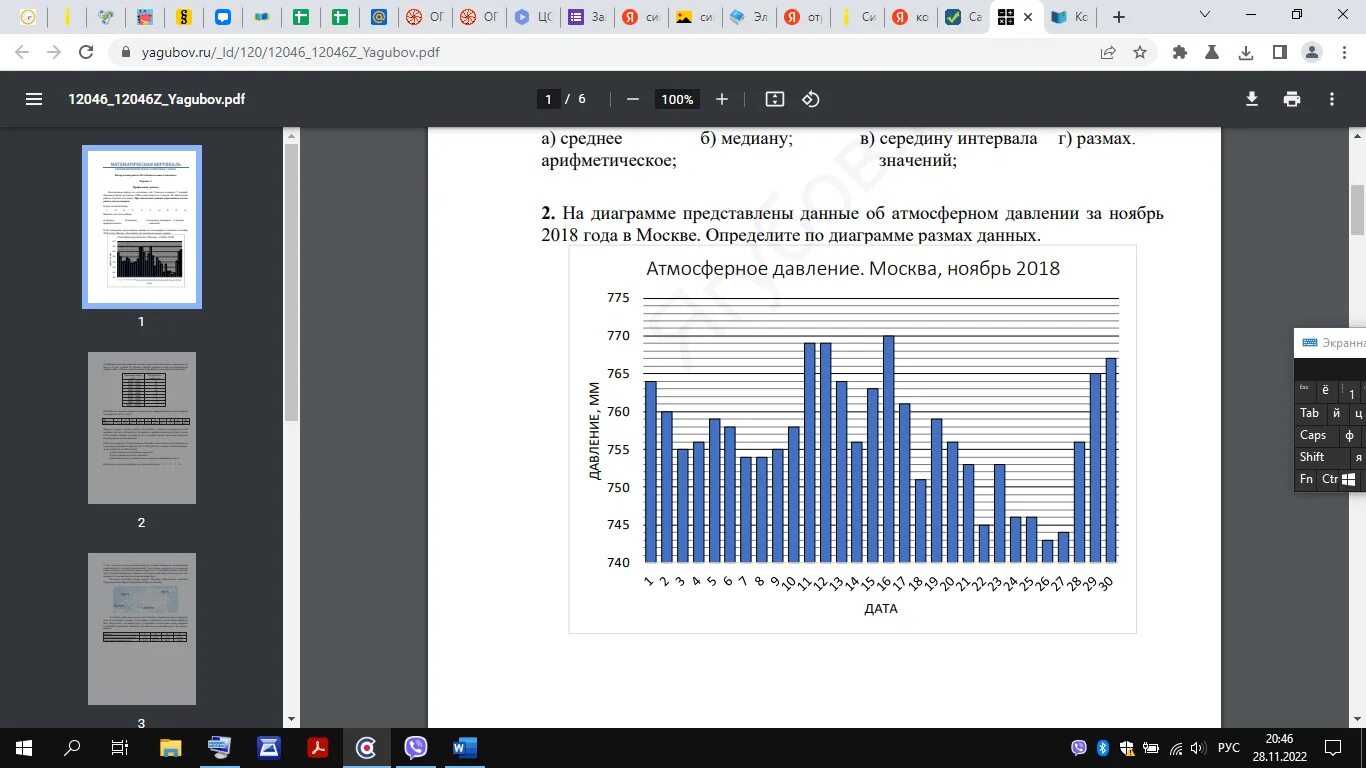Zoom out the PDF with the minus icon

tap(632, 99)
